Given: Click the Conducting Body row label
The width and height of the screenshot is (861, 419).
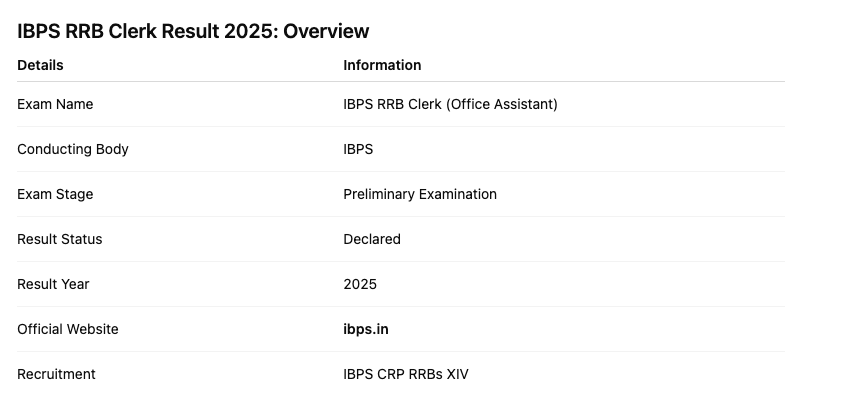Looking at the screenshot, I should 73,149.
